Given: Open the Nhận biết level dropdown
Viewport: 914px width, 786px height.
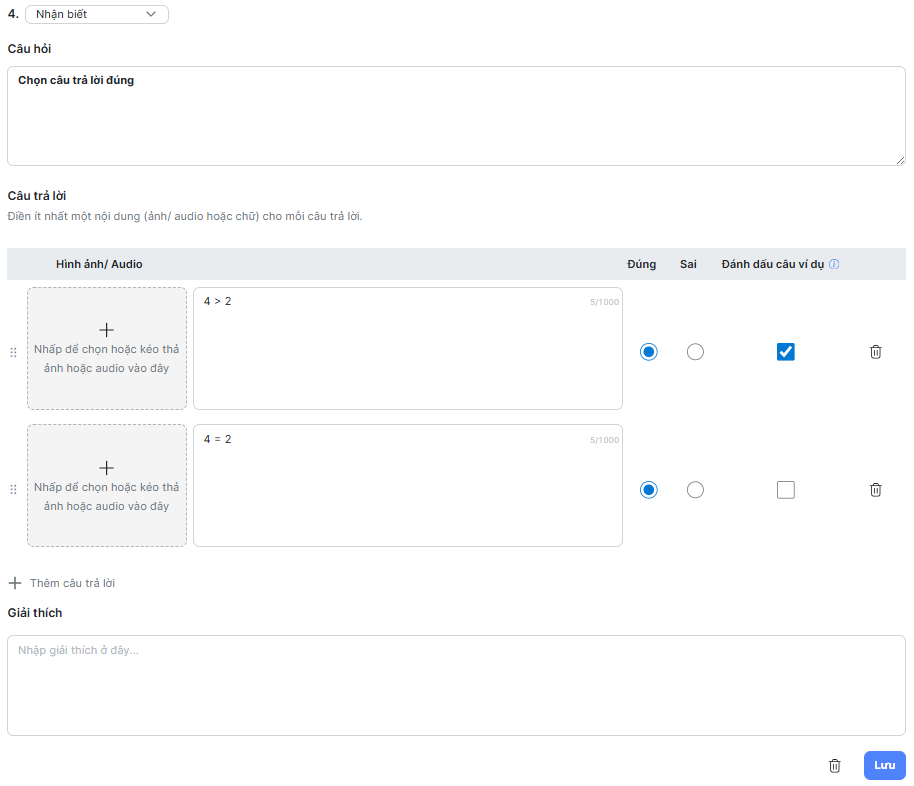Looking at the screenshot, I should [96, 14].
